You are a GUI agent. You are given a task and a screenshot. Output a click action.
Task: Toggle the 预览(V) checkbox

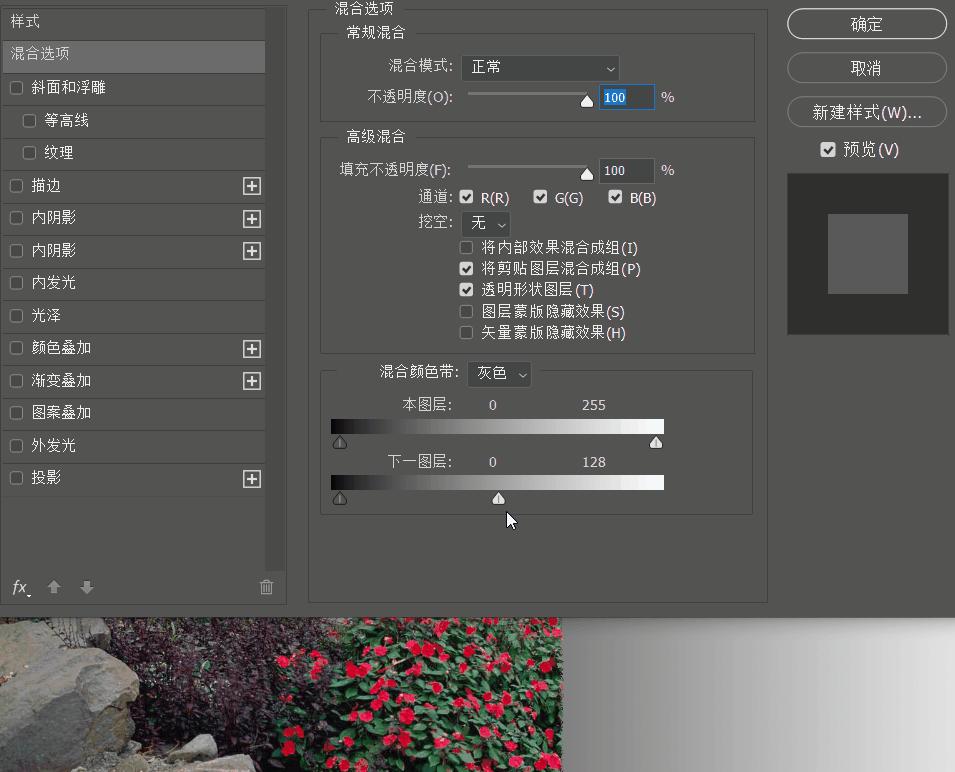point(828,149)
